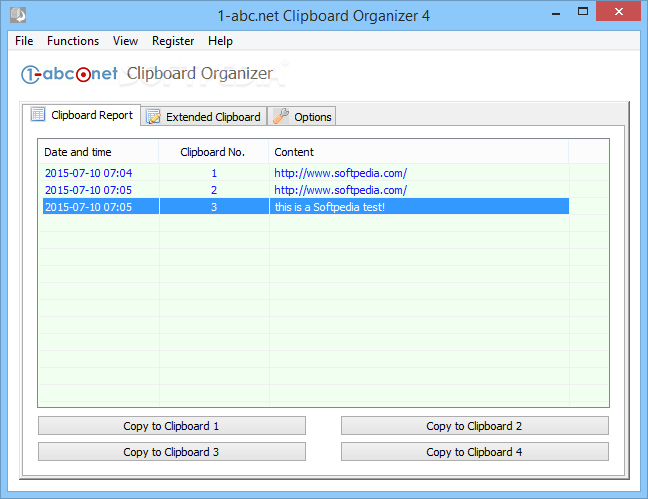Sort by Clipboard No. column header
Viewport: 648px width, 499px height.
click(x=214, y=152)
